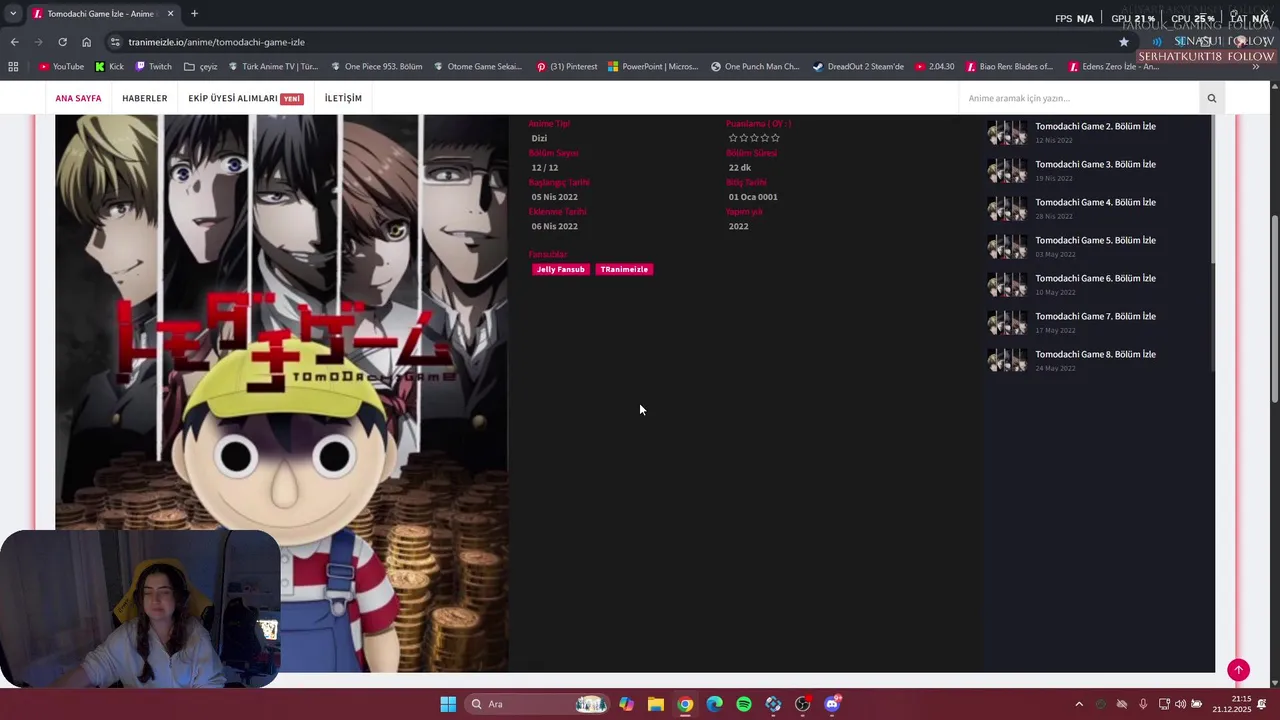
Task: Click episode 5 thumbnail image
Action: 1007,247
